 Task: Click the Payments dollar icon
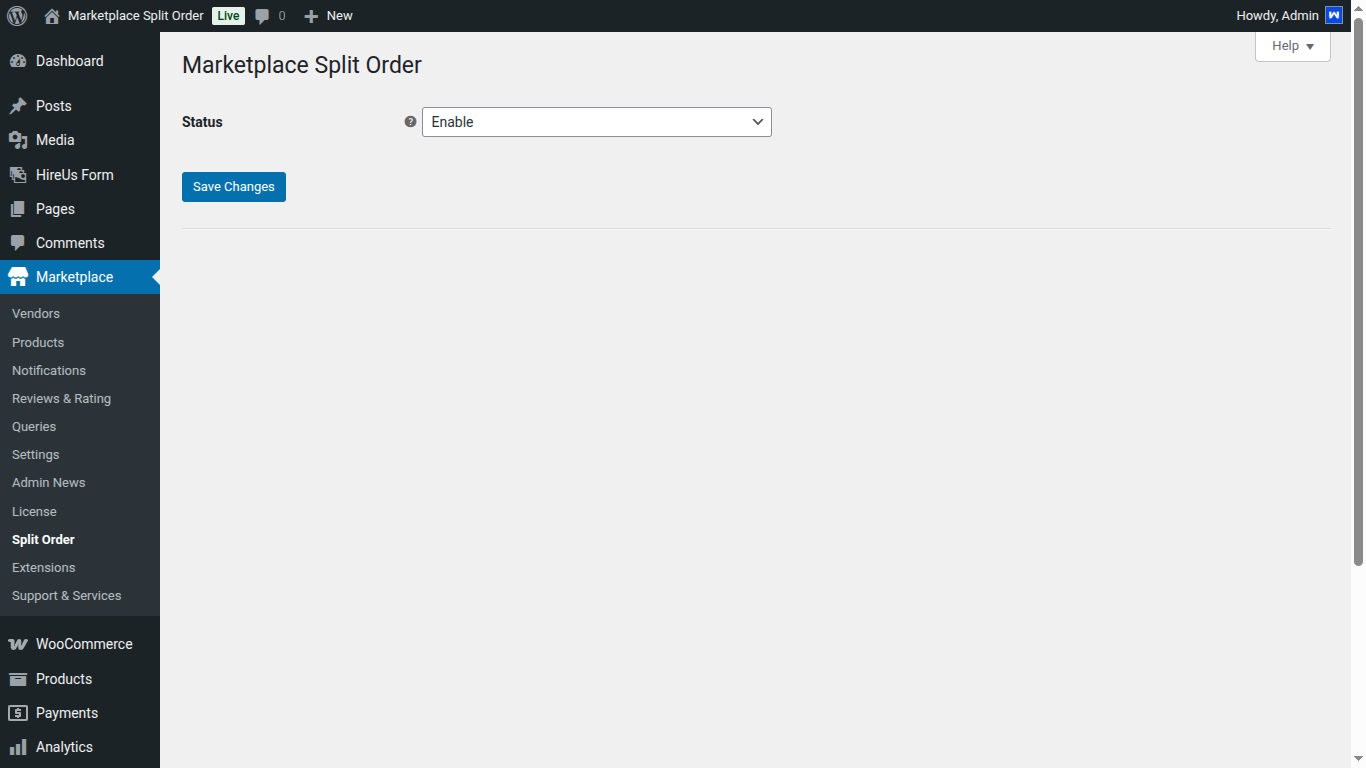click(x=20, y=712)
